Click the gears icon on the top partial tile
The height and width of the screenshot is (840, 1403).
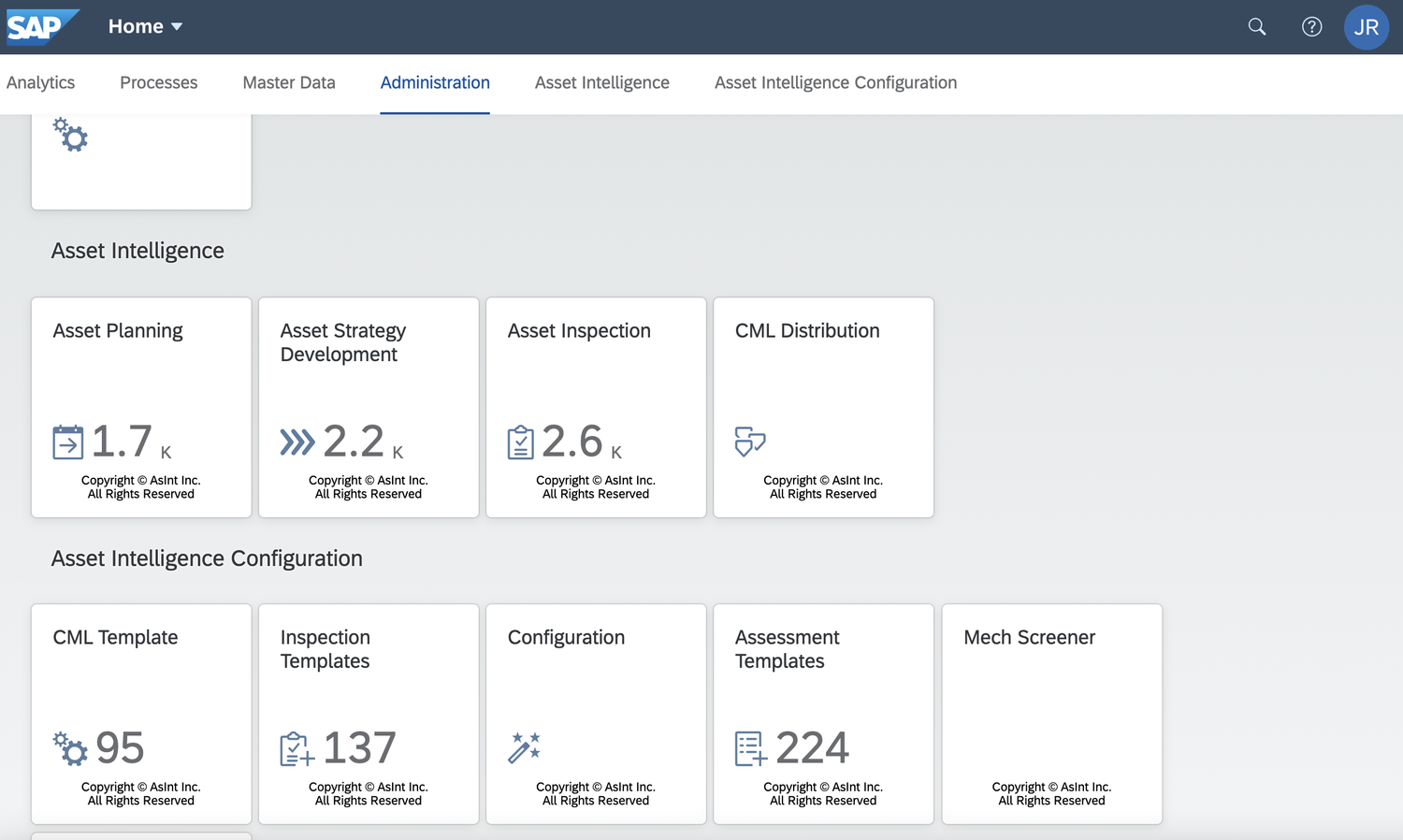[x=70, y=135]
